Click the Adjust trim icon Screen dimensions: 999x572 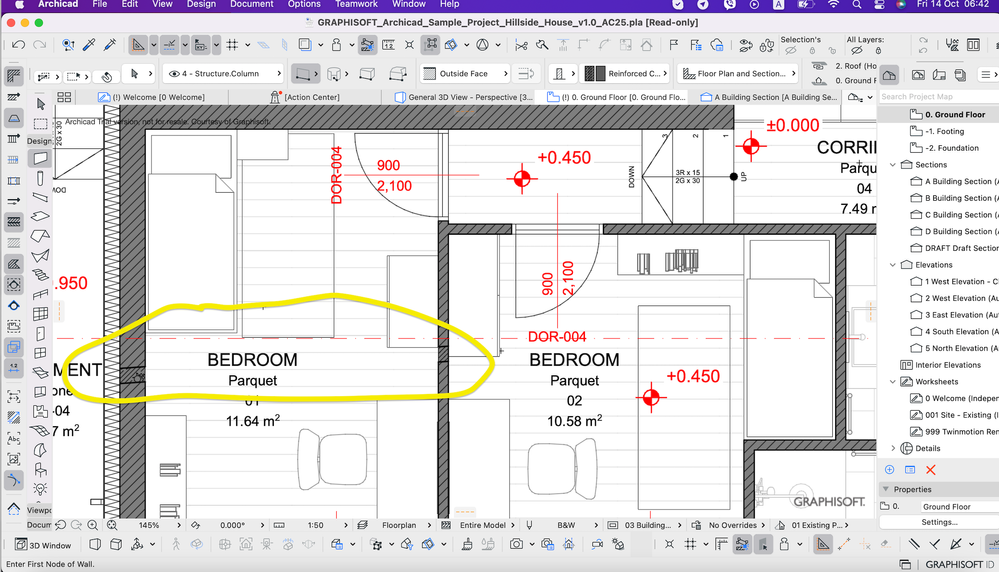pyautogui.click(x=542, y=45)
